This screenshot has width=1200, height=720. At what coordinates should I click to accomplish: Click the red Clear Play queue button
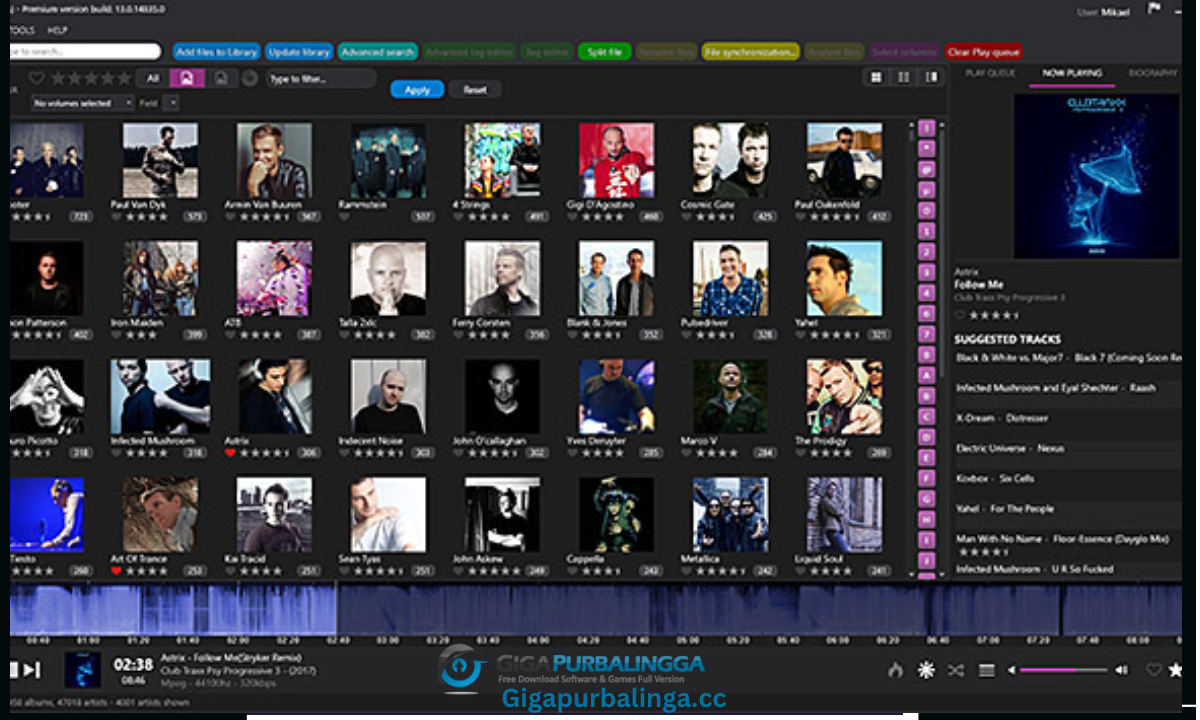click(x=984, y=52)
